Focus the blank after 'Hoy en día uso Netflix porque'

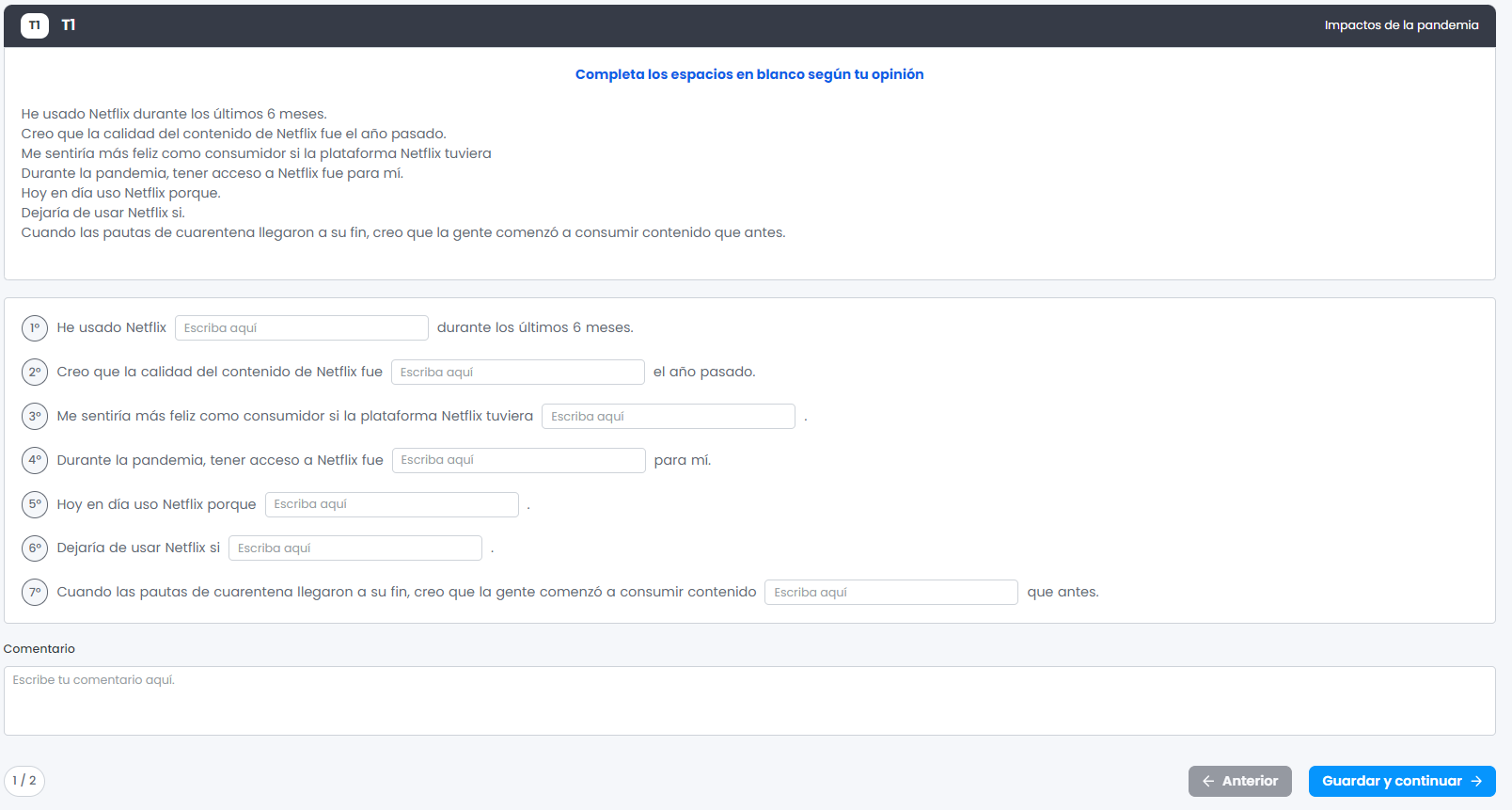click(392, 504)
